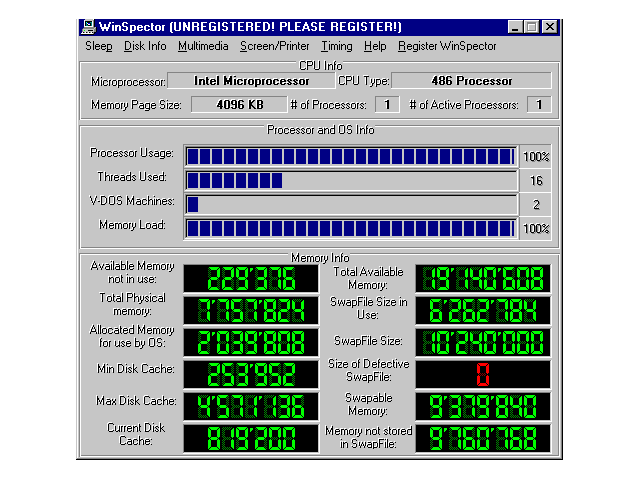Click the Threads Used bar
The height and width of the screenshot is (480, 640).
(350, 180)
